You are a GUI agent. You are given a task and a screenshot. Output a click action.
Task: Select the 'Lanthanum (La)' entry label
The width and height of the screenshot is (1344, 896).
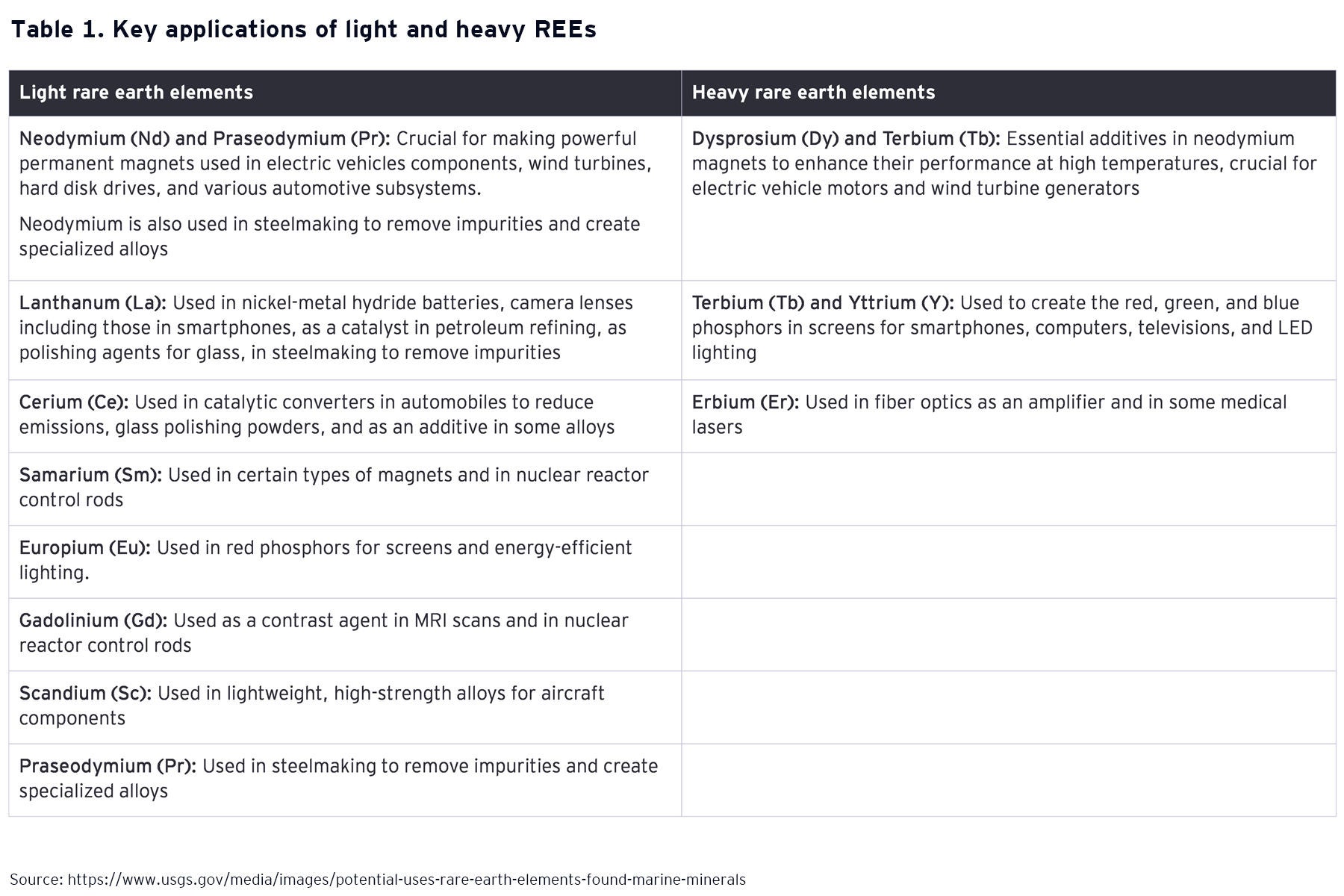(x=93, y=303)
